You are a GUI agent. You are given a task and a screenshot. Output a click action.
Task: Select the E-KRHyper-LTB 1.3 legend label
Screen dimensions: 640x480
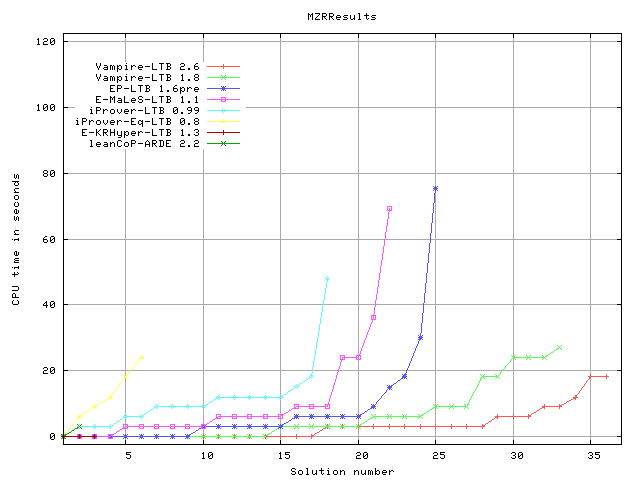click(140, 132)
